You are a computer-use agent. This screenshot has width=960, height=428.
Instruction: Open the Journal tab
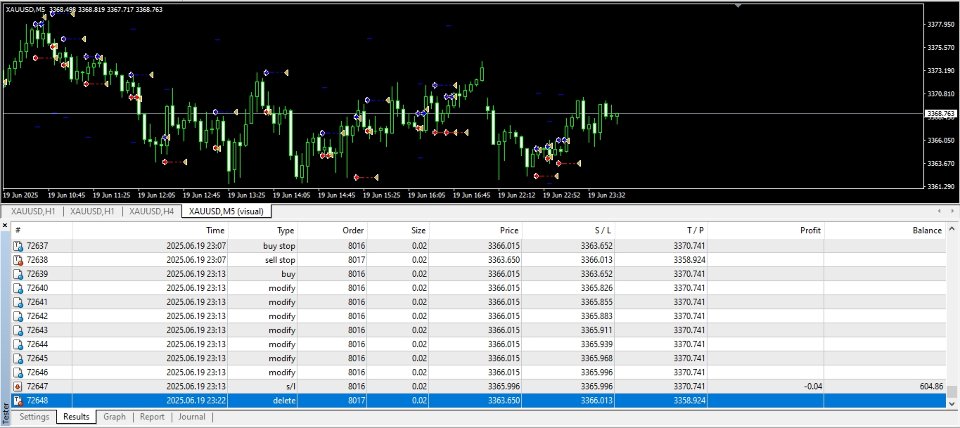(x=192, y=417)
